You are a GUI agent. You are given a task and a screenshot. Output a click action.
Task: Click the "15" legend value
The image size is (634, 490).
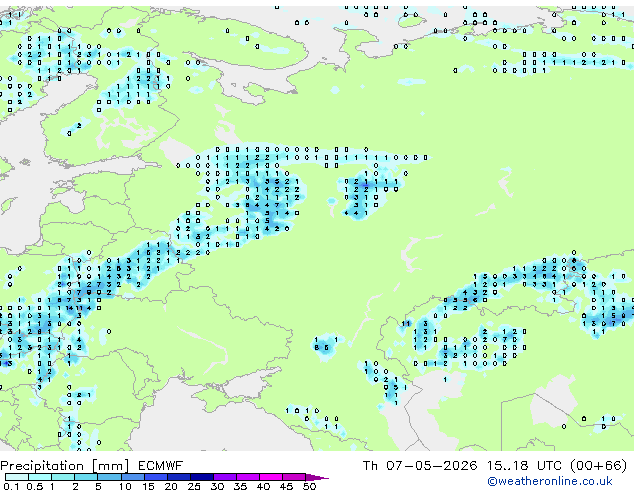point(148,486)
